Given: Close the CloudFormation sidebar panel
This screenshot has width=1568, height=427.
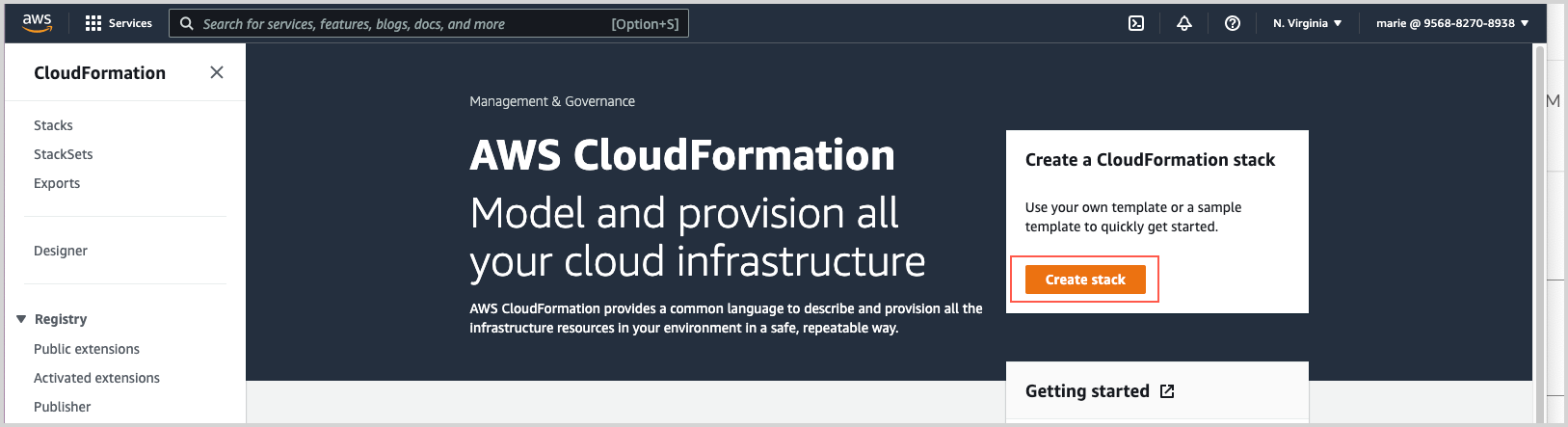Looking at the screenshot, I should [217, 72].
